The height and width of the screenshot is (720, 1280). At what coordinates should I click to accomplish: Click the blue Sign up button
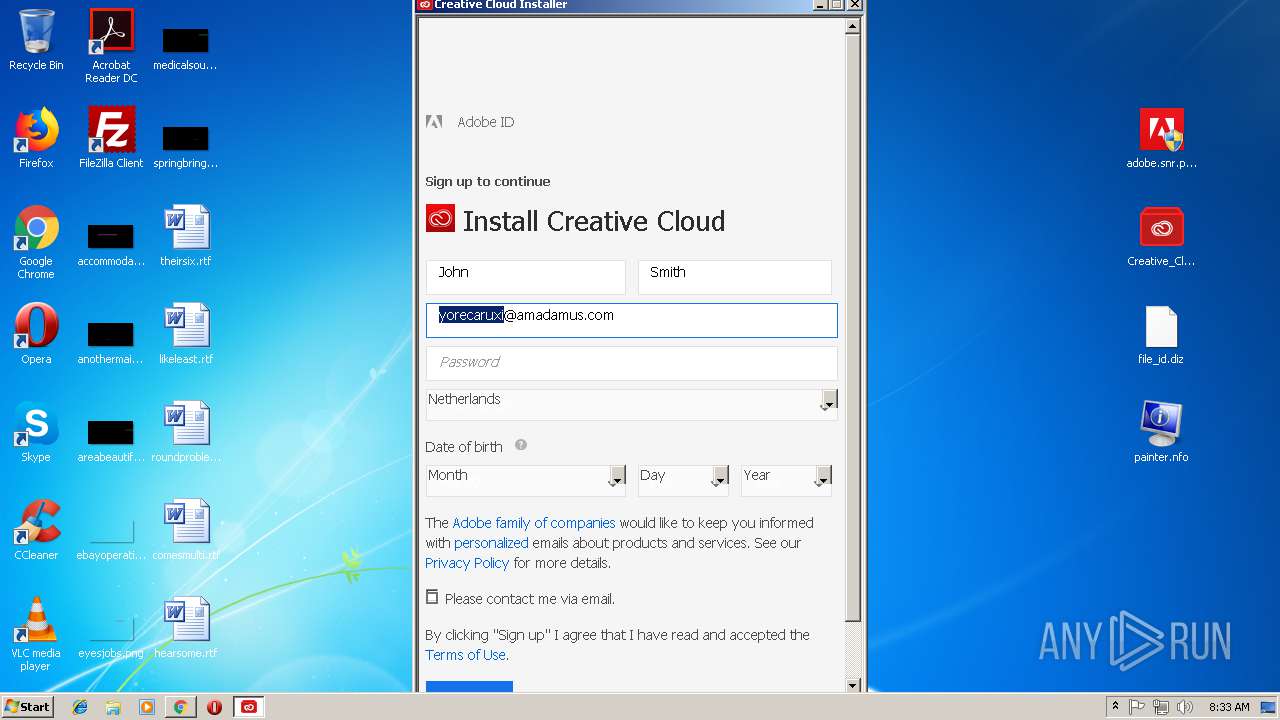click(x=469, y=687)
